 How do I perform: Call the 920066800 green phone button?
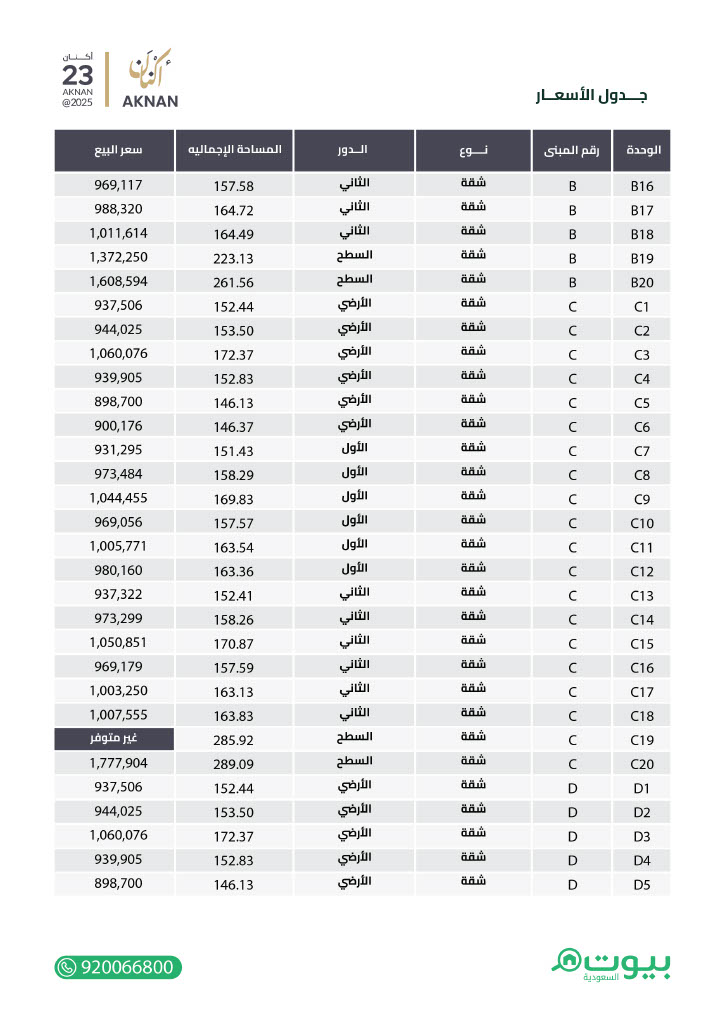tap(118, 967)
